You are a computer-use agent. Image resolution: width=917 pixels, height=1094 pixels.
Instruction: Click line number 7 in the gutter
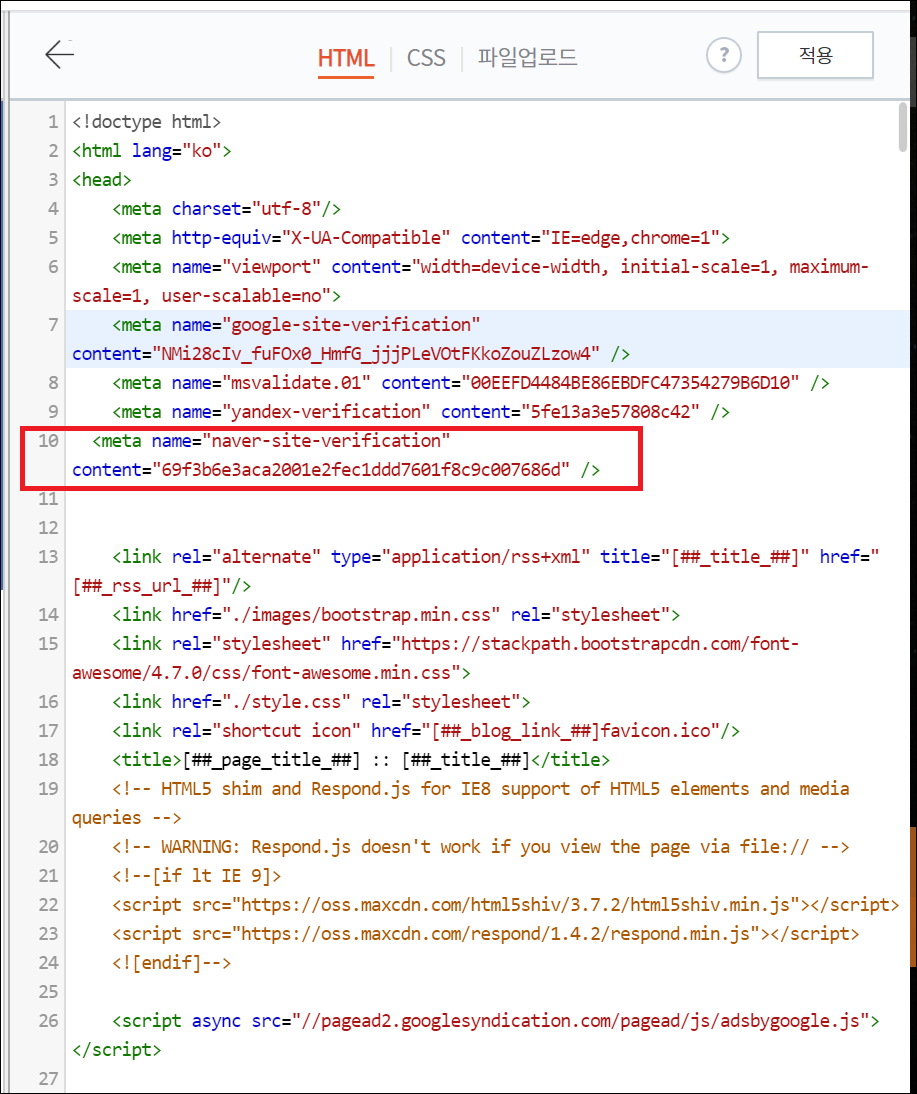(x=53, y=325)
